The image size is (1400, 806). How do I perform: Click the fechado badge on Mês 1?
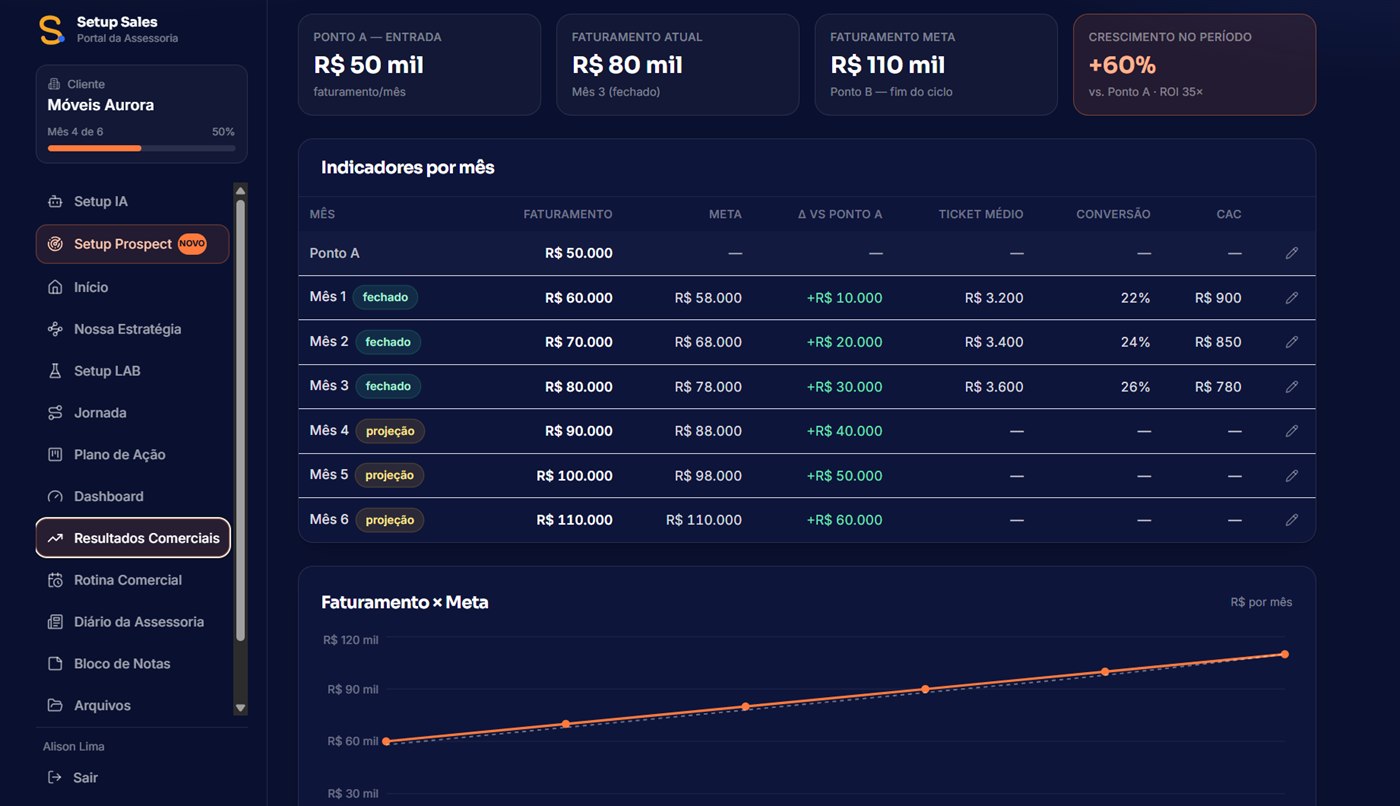385,297
